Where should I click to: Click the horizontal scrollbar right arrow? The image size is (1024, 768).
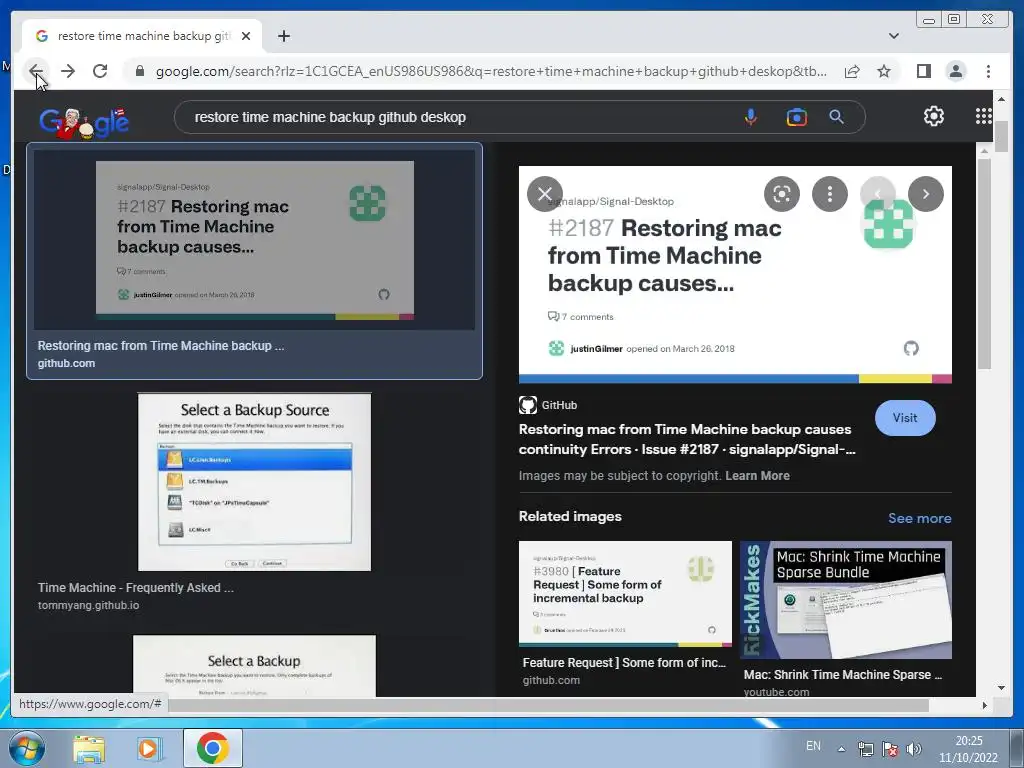pyautogui.click(x=984, y=705)
